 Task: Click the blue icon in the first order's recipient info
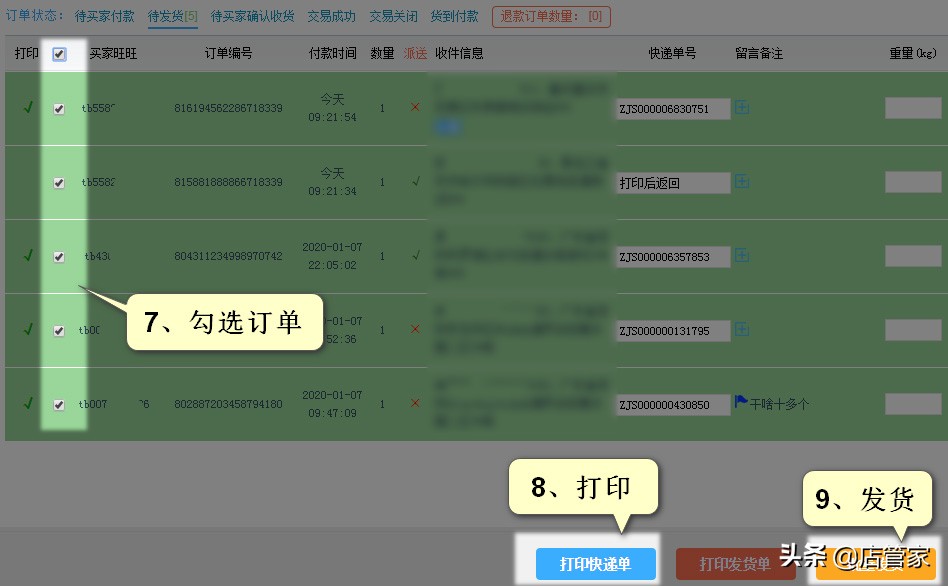click(x=448, y=127)
